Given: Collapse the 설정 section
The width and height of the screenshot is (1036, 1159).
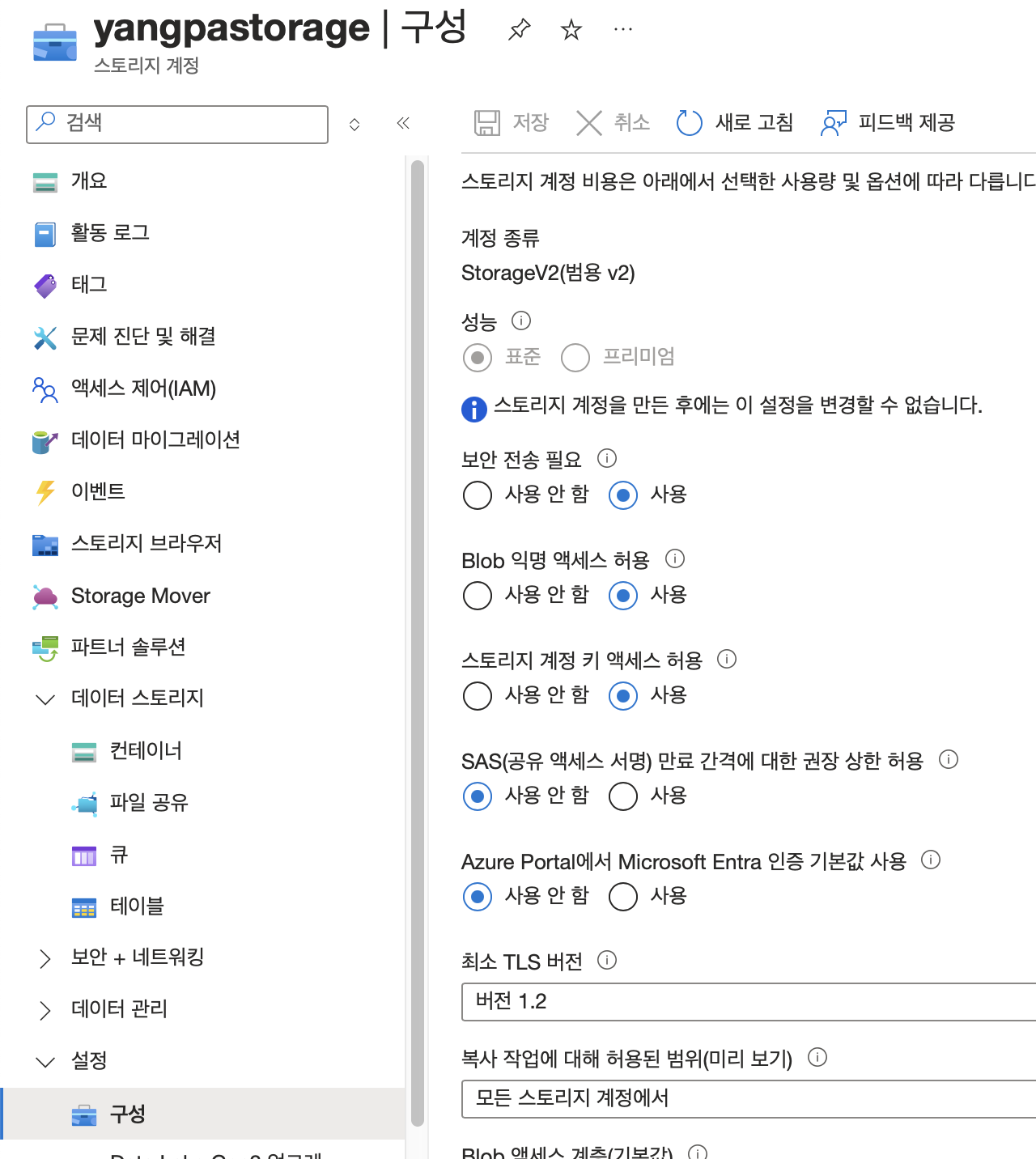Looking at the screenshot, I should click(45, 1062).
